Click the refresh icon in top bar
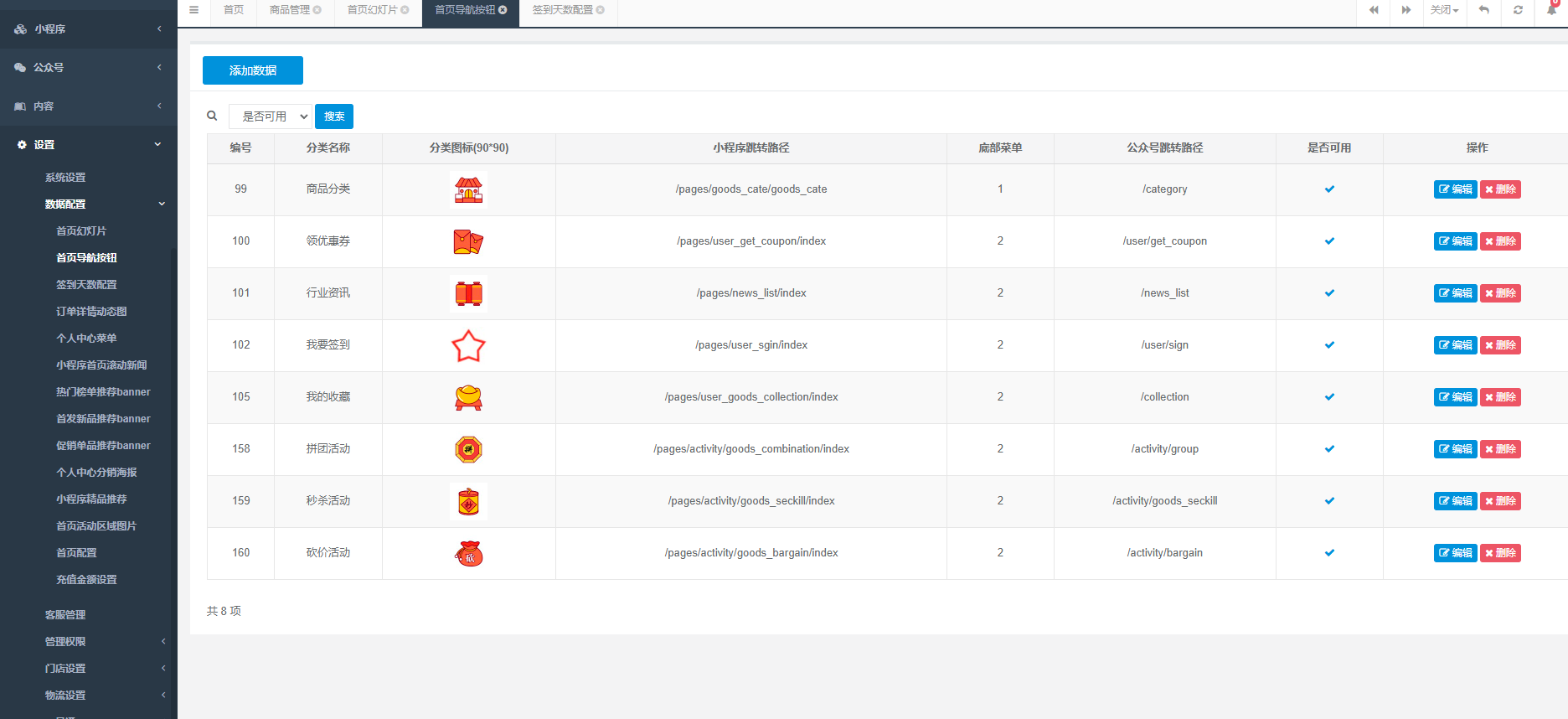 coord(1518,10)
